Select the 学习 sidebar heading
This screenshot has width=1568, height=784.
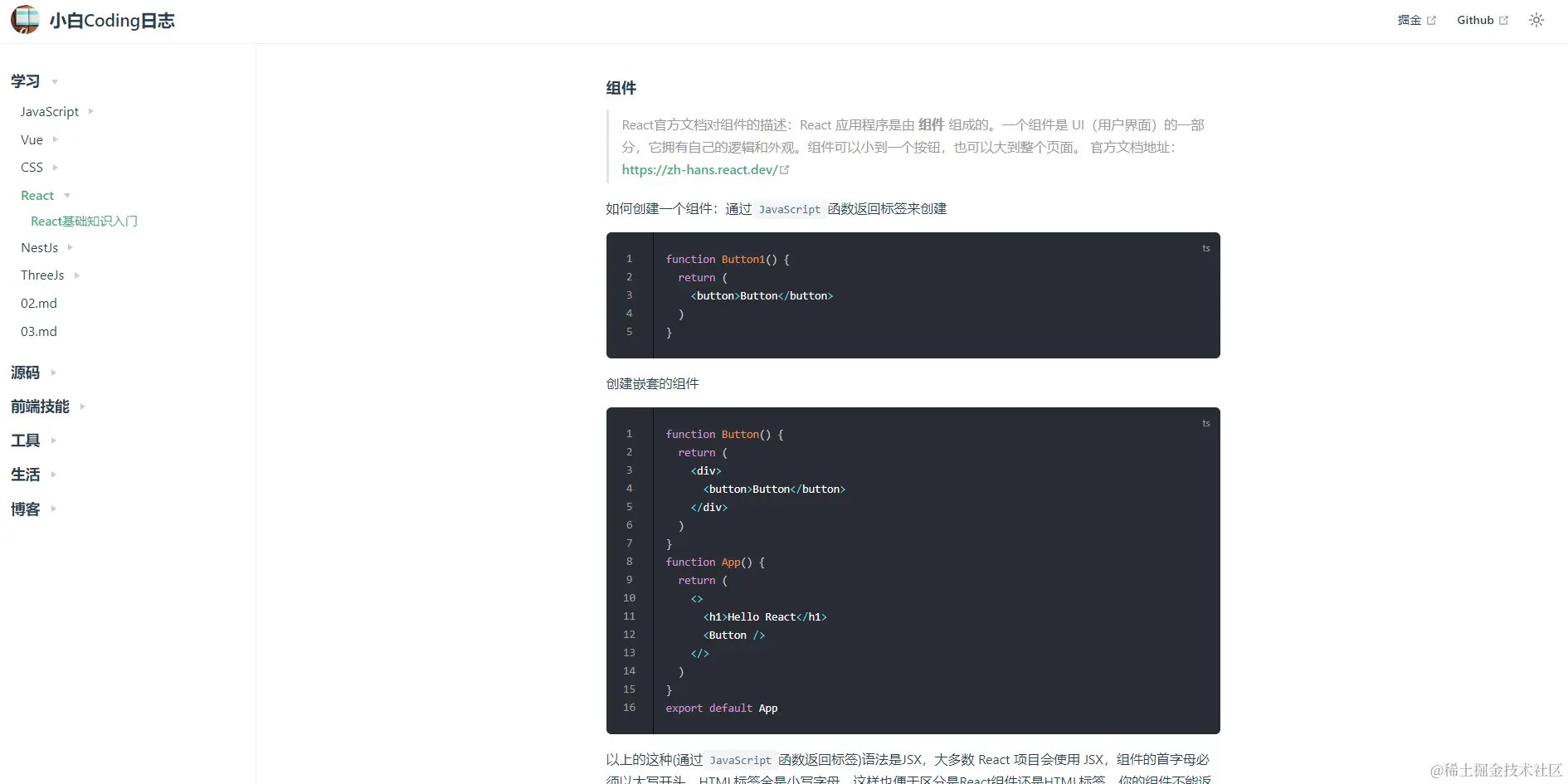click(x=26, y=81)
